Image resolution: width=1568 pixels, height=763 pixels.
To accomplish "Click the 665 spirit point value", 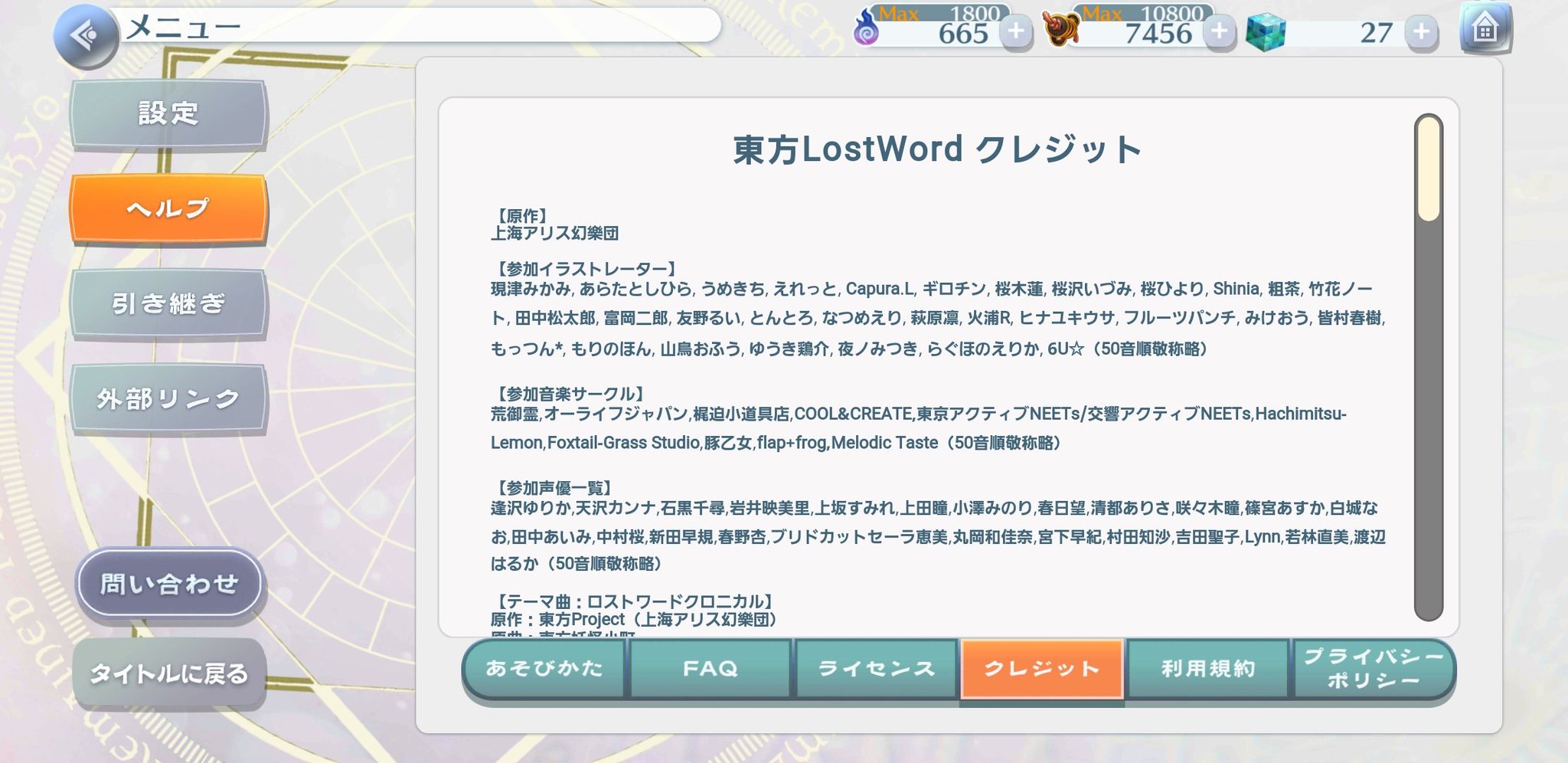I will click(963, 34).
